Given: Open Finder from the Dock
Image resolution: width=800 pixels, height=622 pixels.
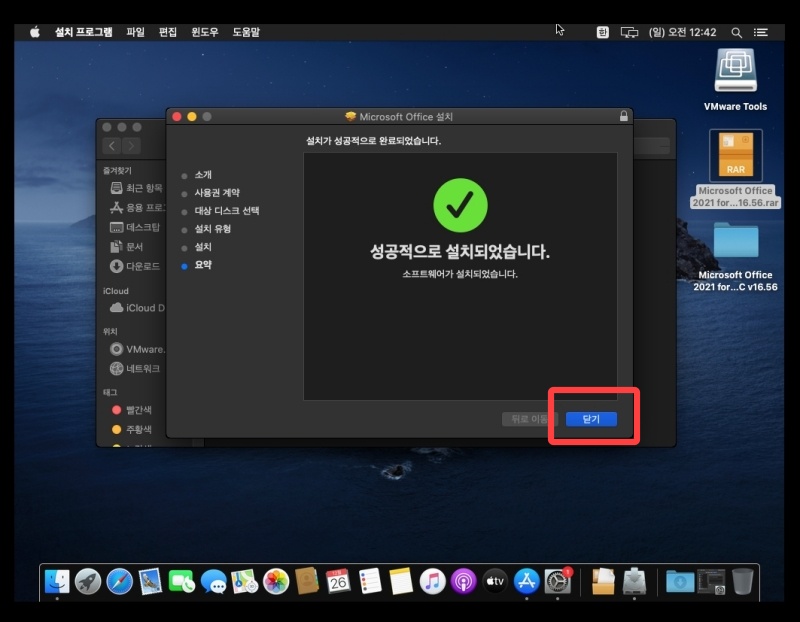Looking at the screenshot, I should [57, 581].
